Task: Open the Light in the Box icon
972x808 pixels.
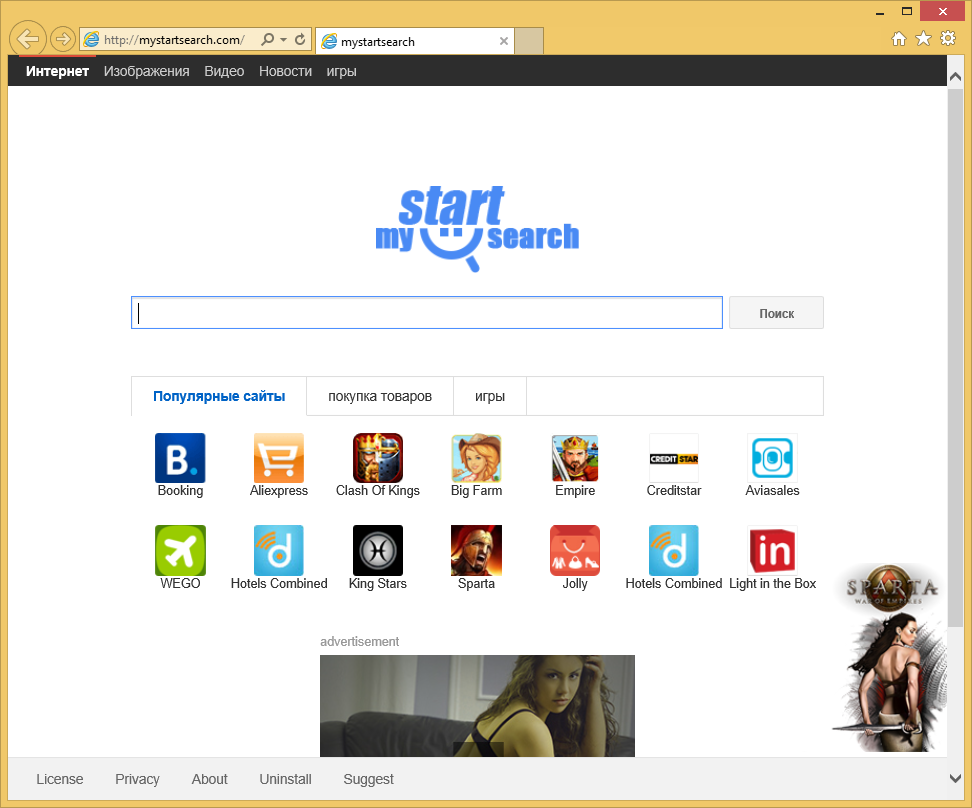Action: pyautogui.click(x=772, y=551)
